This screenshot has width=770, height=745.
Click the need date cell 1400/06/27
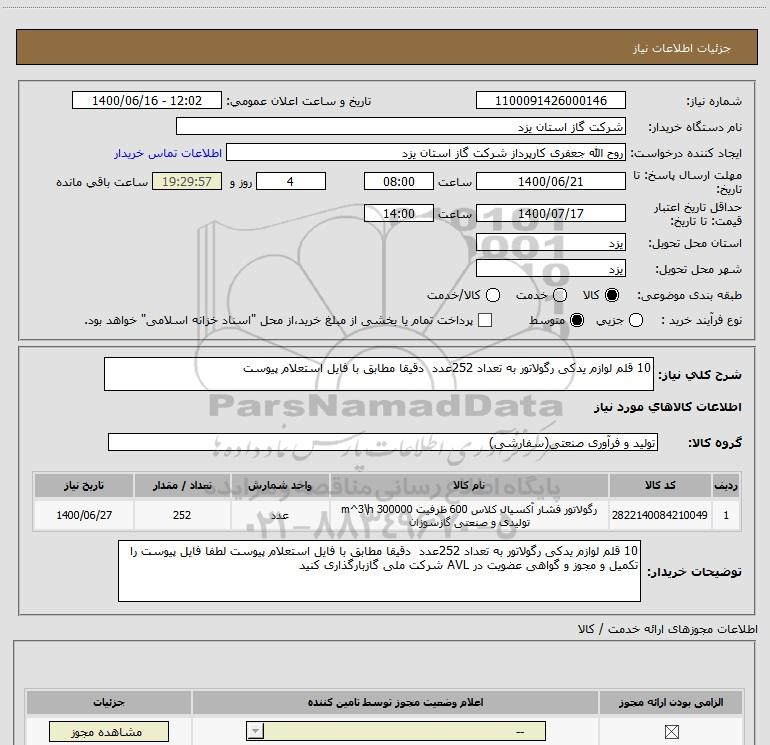click(x=83, y=515)
